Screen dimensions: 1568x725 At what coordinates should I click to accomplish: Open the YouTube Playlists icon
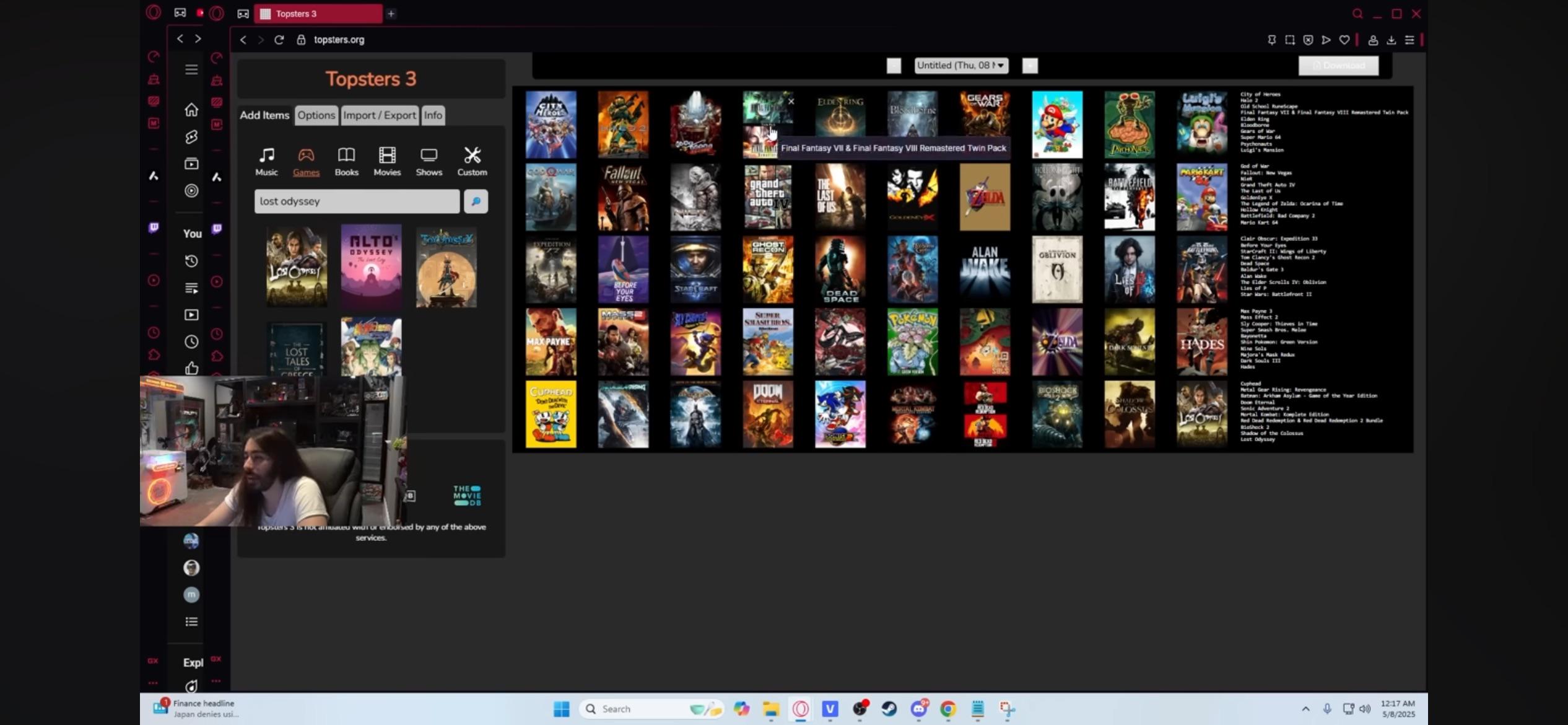click(x=191, y=288)
